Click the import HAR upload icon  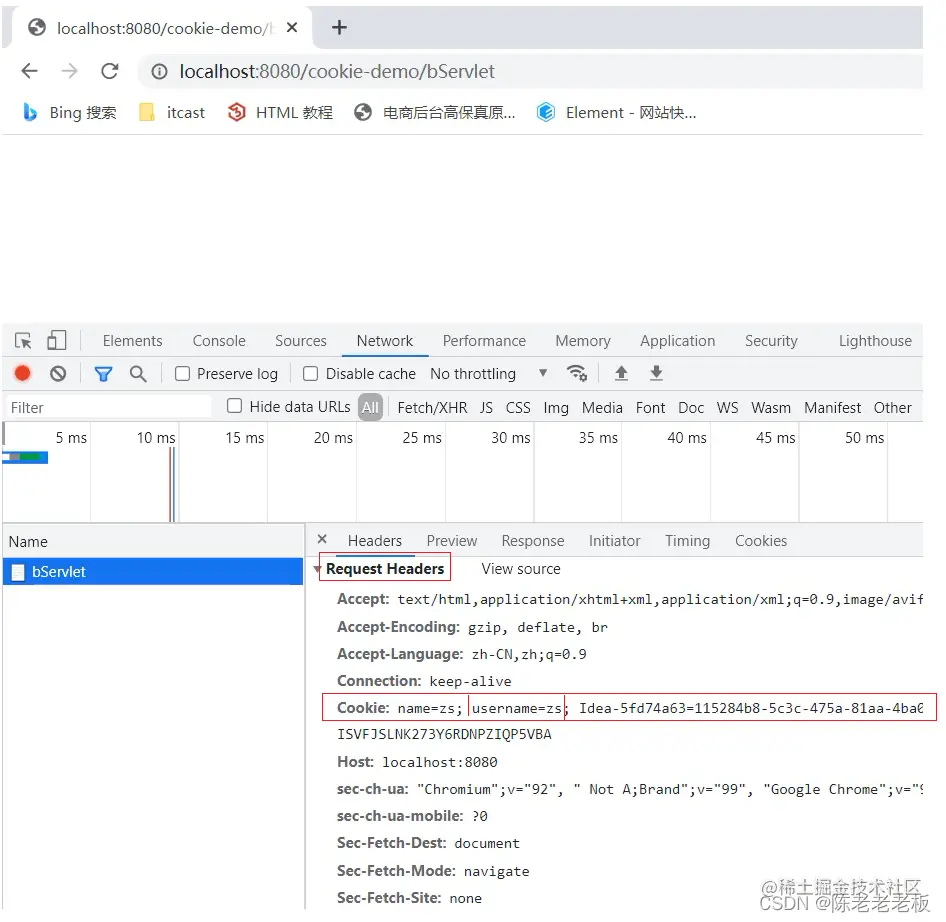(621, 374)
